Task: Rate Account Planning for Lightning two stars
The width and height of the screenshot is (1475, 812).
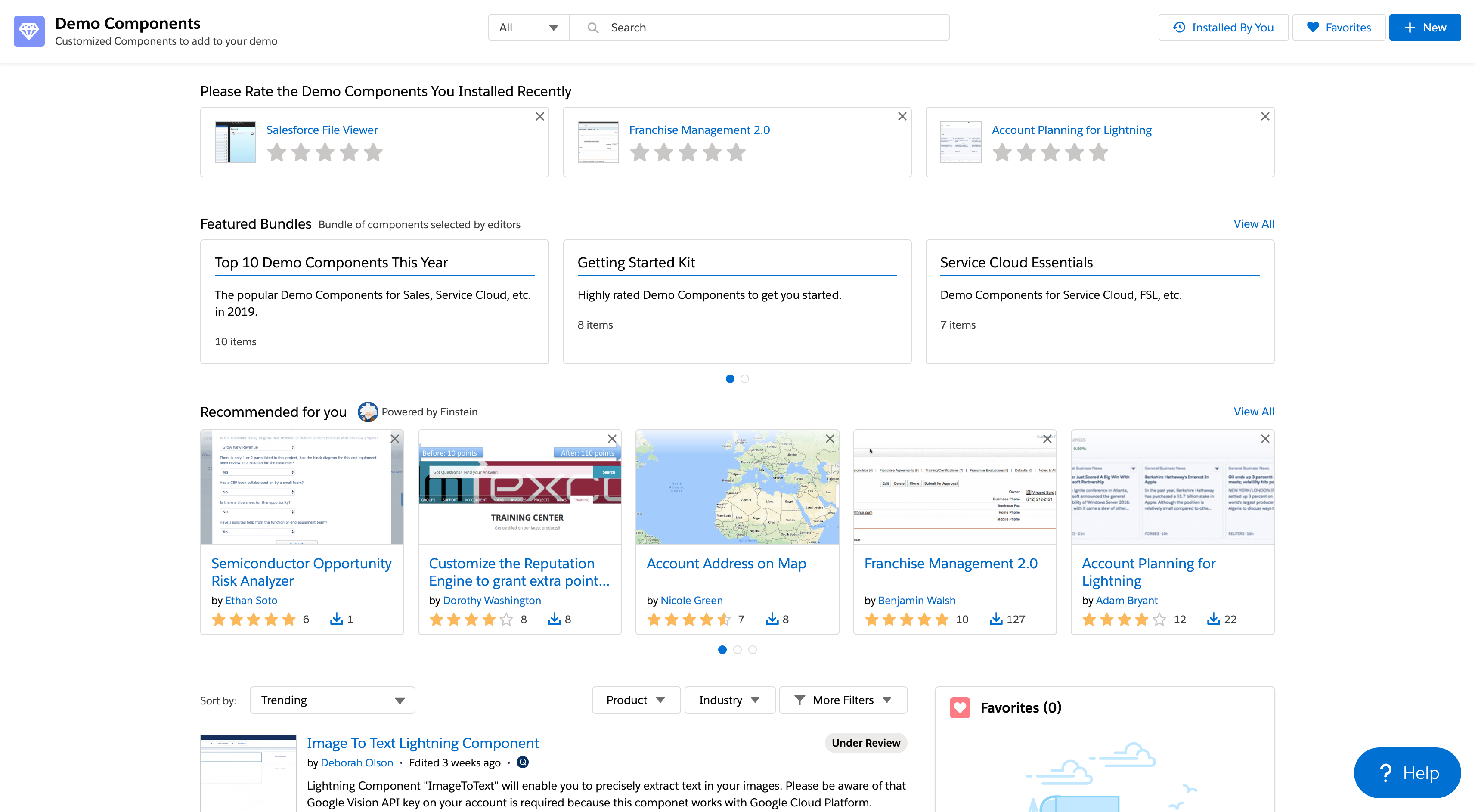Action: click(1026, 152)
